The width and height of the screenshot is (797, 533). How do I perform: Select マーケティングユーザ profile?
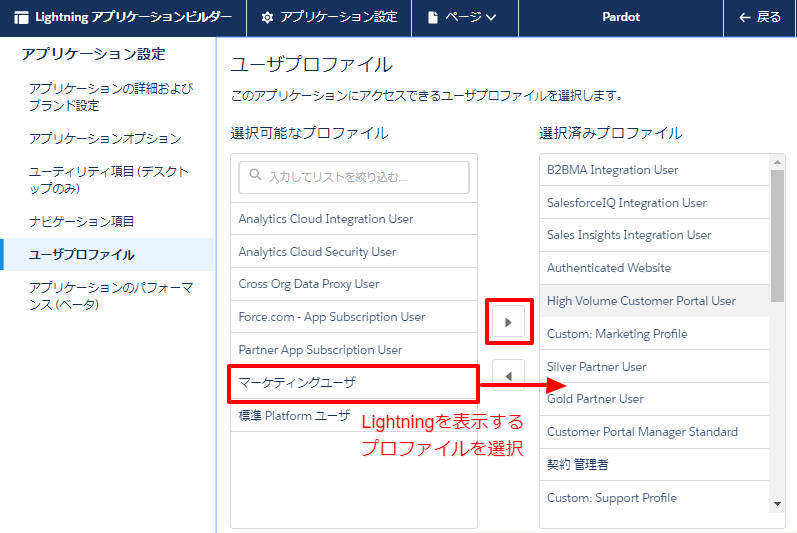(354, 383)
